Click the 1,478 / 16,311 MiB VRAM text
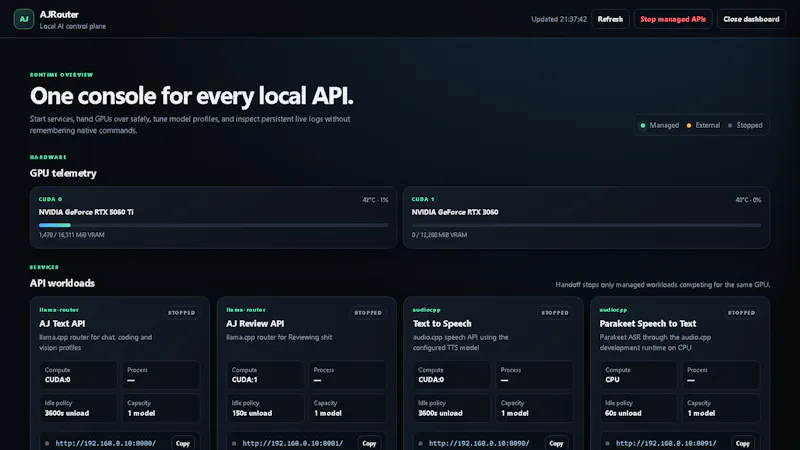Screen dimensions: 800x450 click(x=71, y=235)
